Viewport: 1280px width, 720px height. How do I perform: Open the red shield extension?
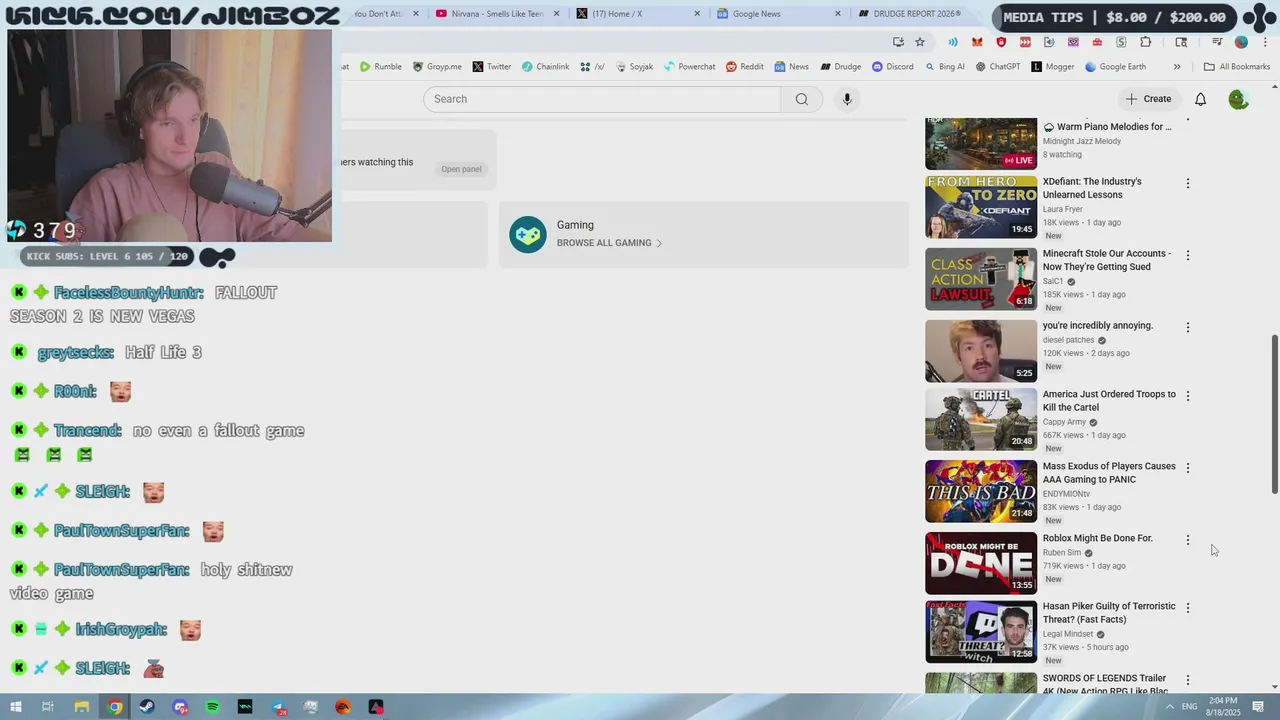click(x=1001, y=42)
